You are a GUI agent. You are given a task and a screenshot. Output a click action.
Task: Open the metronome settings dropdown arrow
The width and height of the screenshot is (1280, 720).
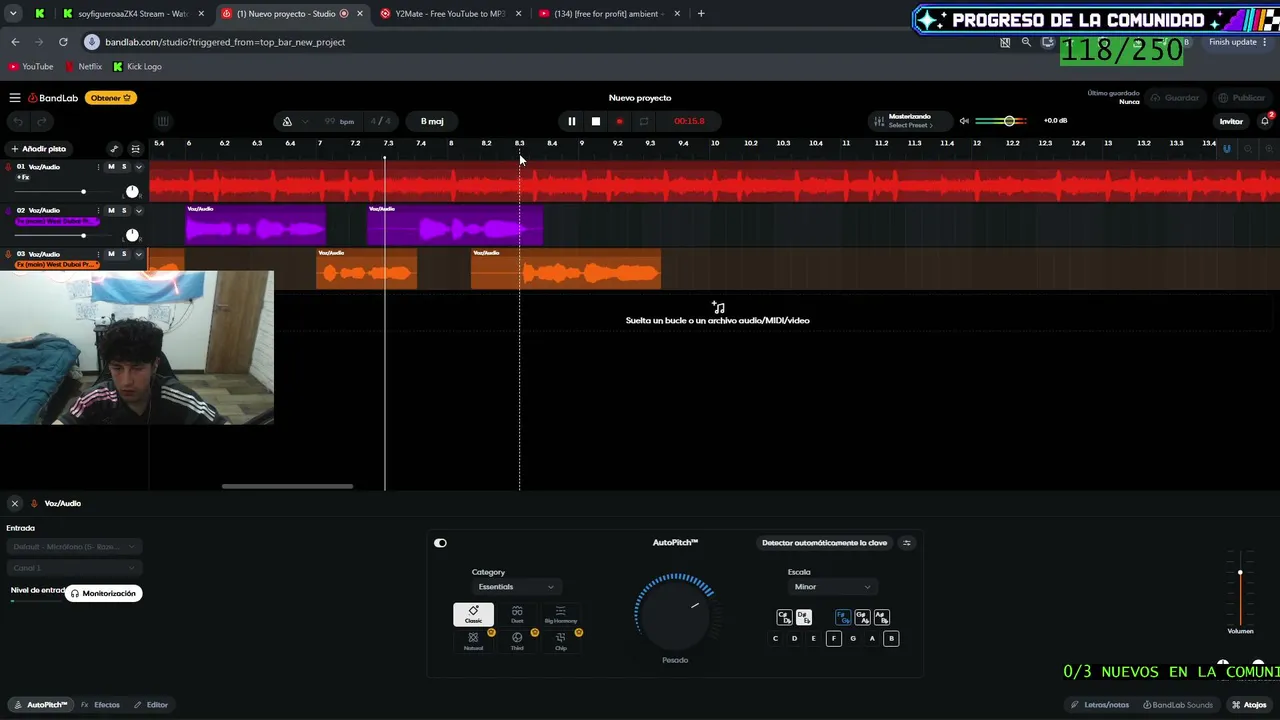(306, 121)
